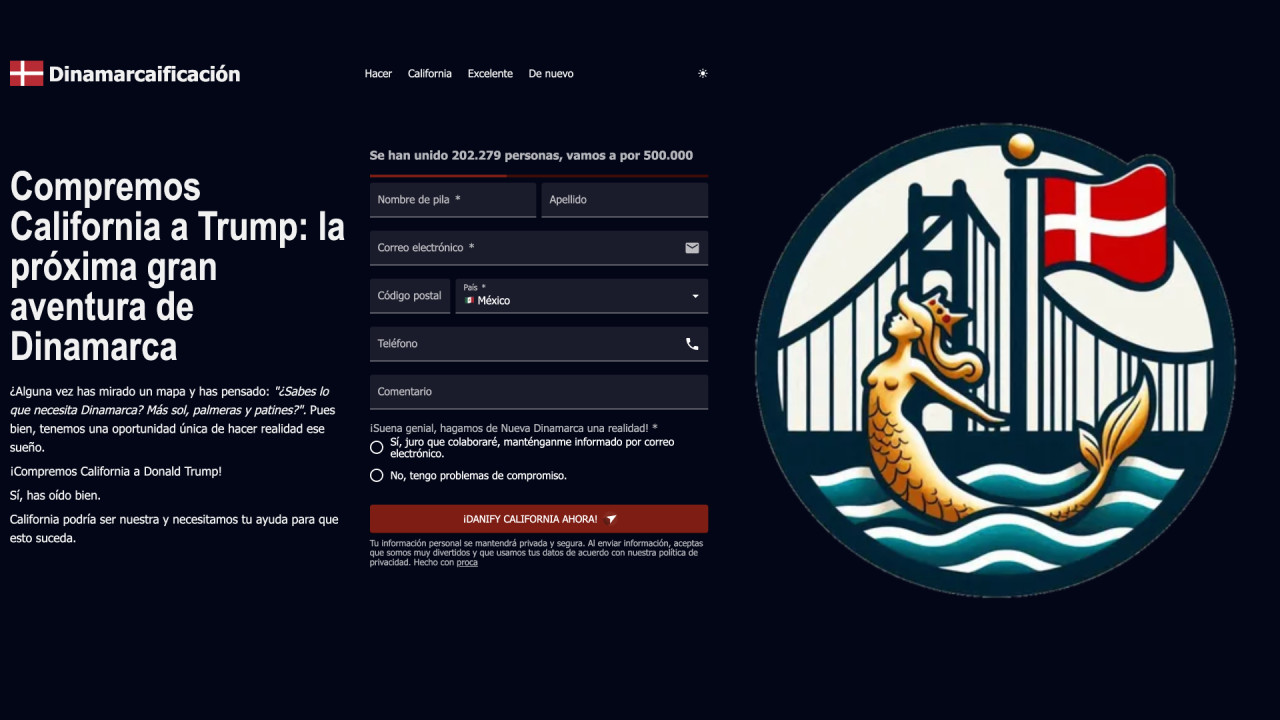Select 'No, tengo problemas de compromiso' option

pos(377,476)
